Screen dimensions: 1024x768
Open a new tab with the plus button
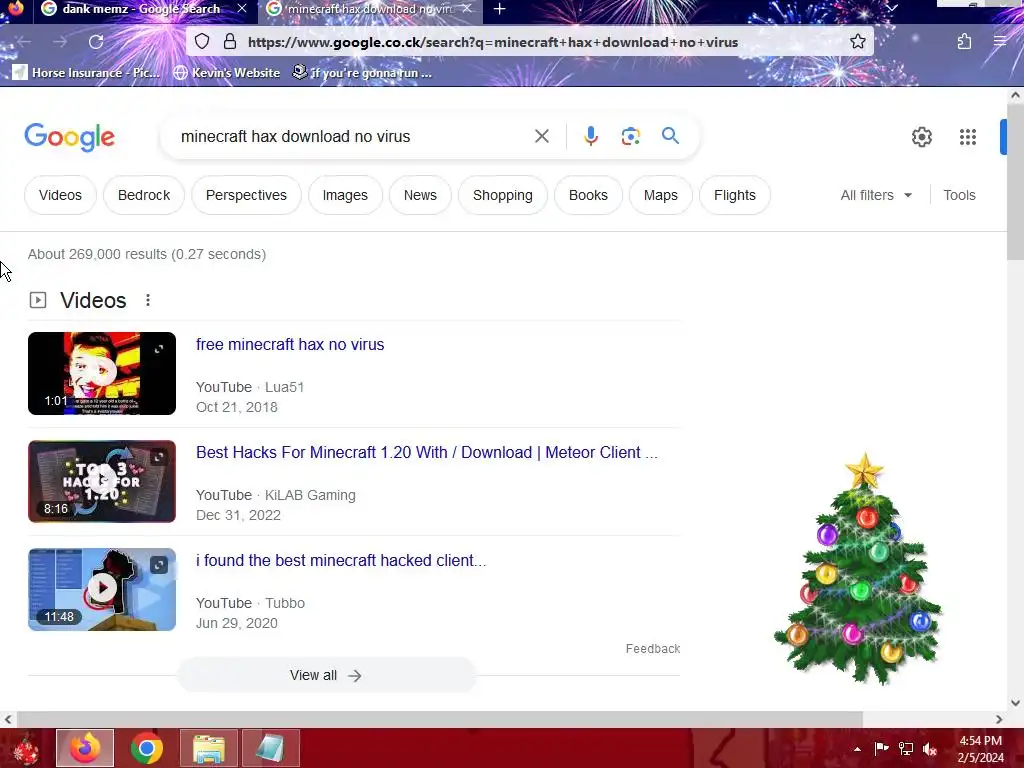coord(500,9)
